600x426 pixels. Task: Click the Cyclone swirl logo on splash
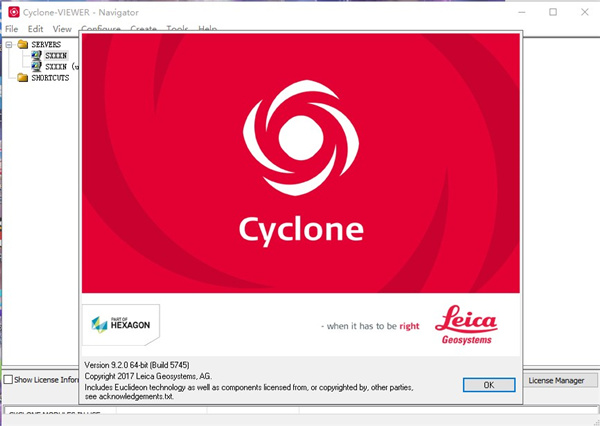point(300,133)
